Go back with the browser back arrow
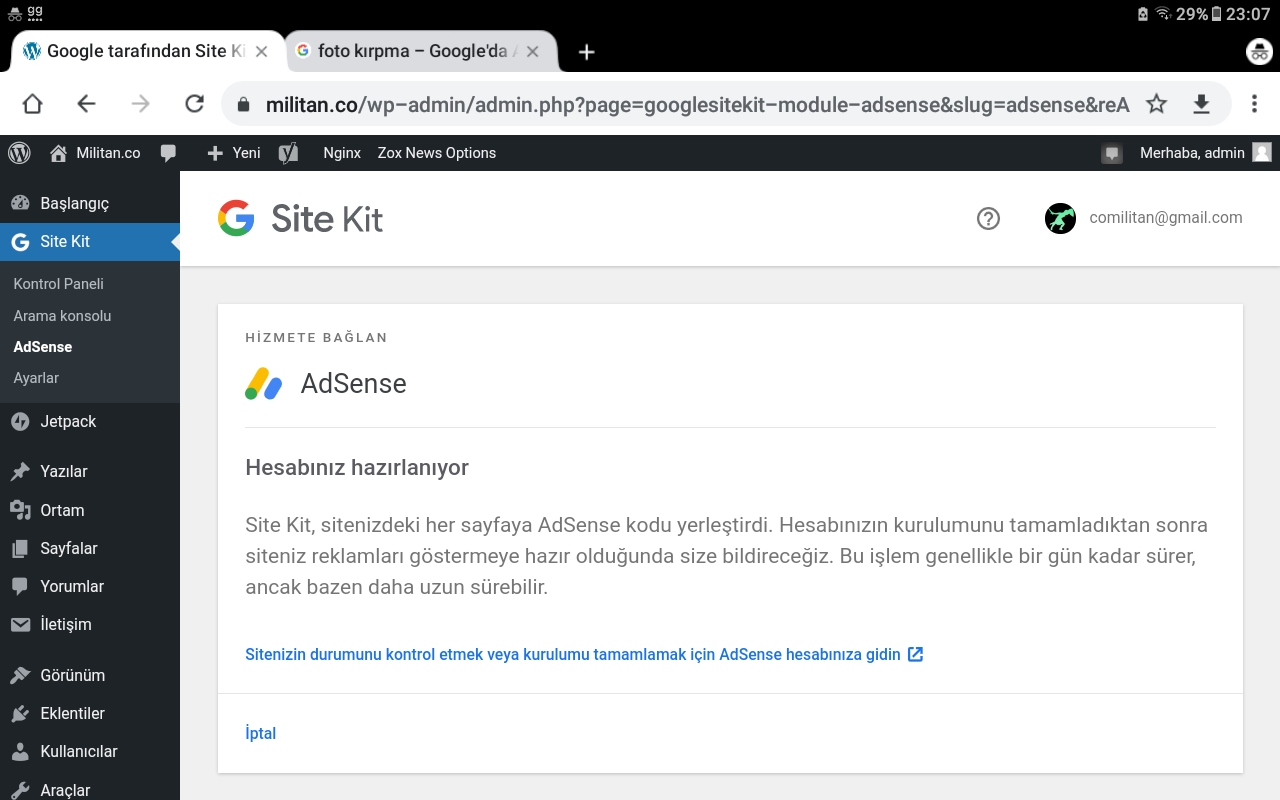The image size is (1280, 800). pyautogui.click(x=87, y=104)
